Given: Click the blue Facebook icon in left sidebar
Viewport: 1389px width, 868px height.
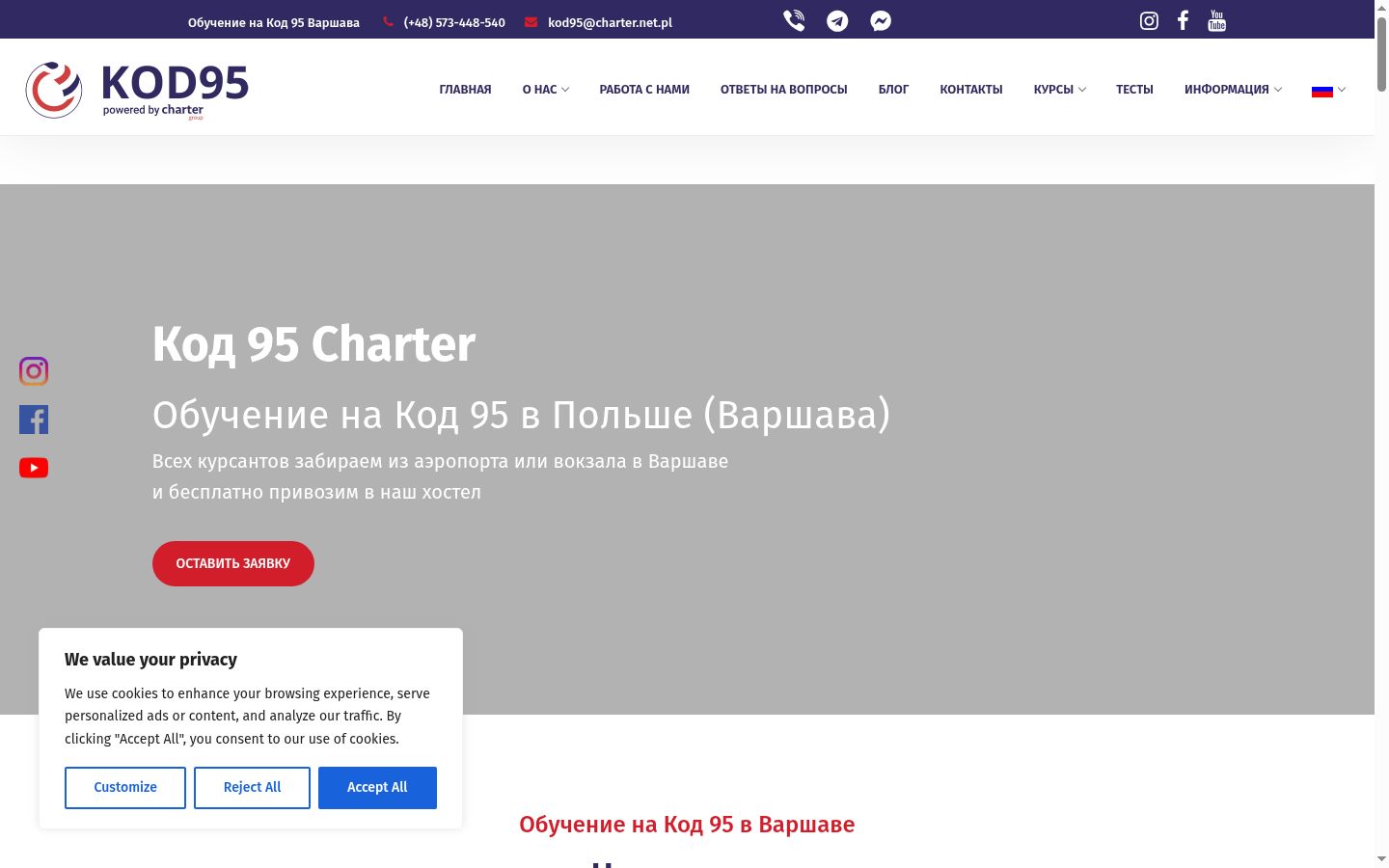Looking at the screenshot, I should (x=34, y=420).
